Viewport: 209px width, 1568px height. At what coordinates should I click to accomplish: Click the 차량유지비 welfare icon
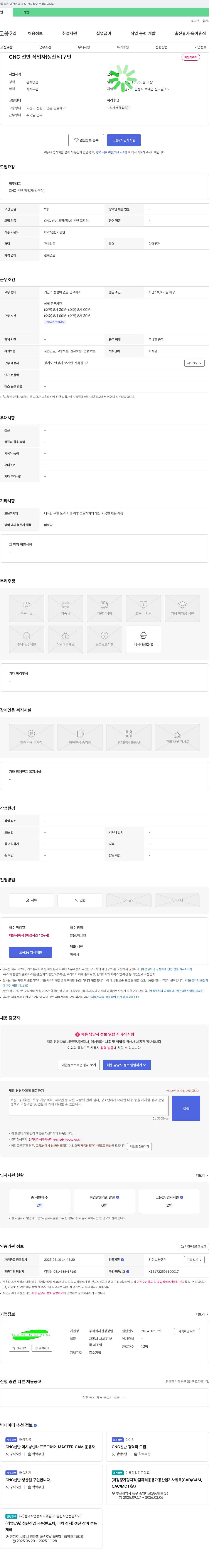coord(104,608)
